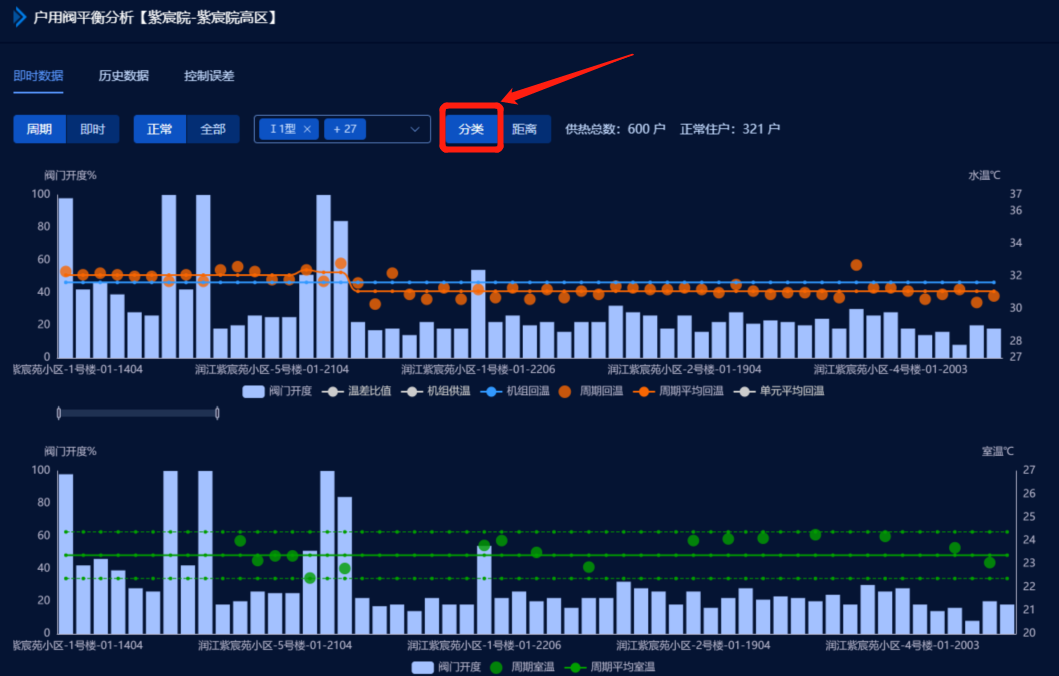This screenshot has height=676, width=1059.
Task: Click the blue arrow logo beside page title
Action: [19, 17]
